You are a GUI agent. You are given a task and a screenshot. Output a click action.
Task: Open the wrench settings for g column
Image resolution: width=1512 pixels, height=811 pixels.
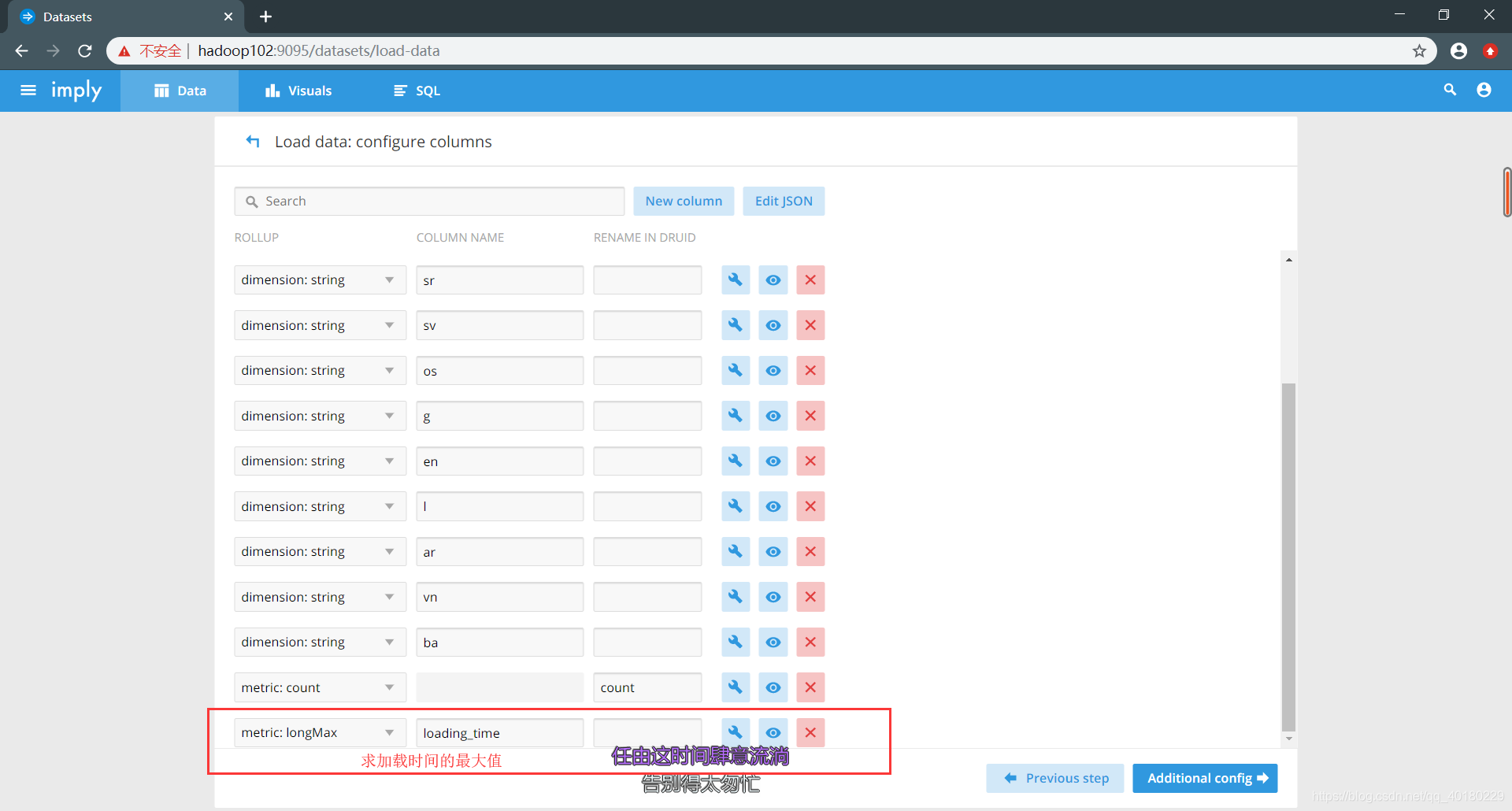pyautogui.click(x=735, y=416)
